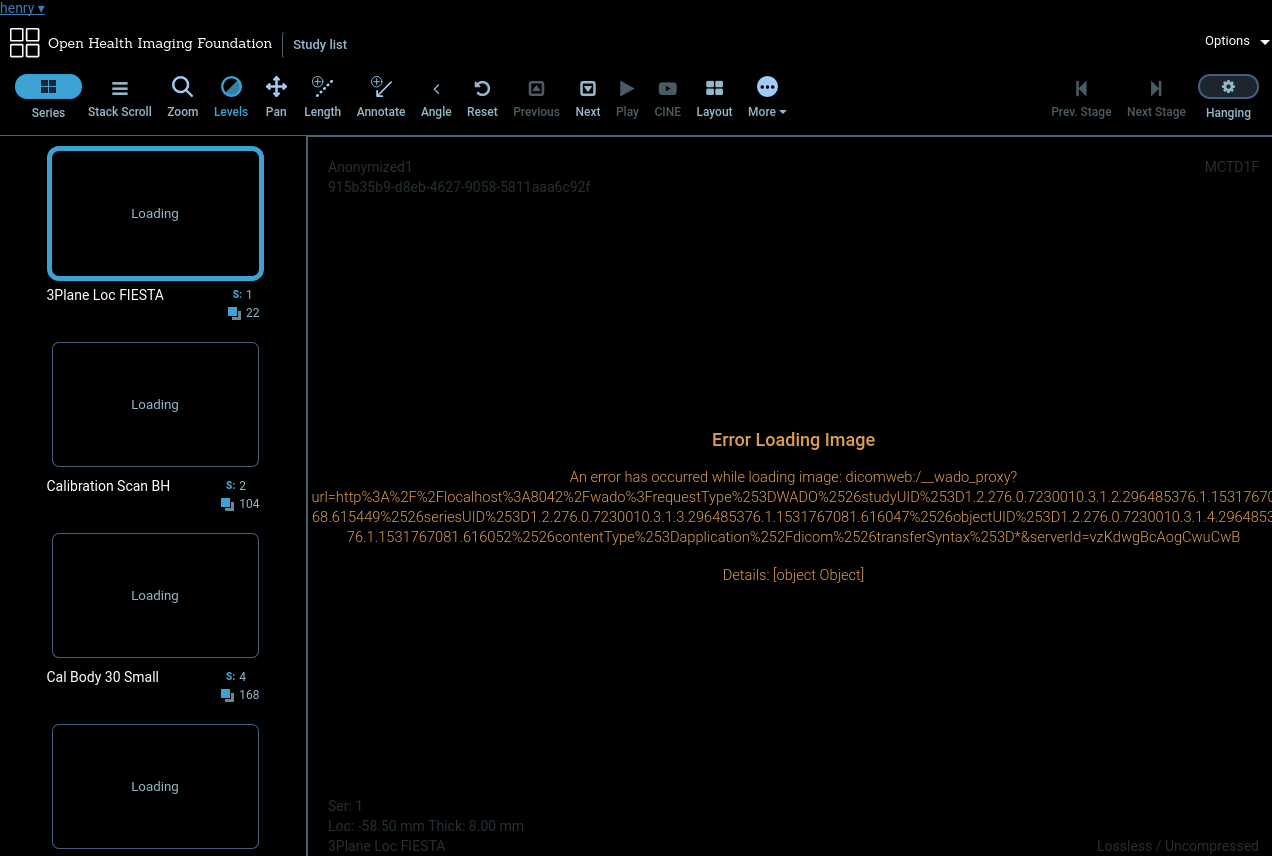Expand the More tools menu
The image size is (1272, 856).
tap(766, 97)
